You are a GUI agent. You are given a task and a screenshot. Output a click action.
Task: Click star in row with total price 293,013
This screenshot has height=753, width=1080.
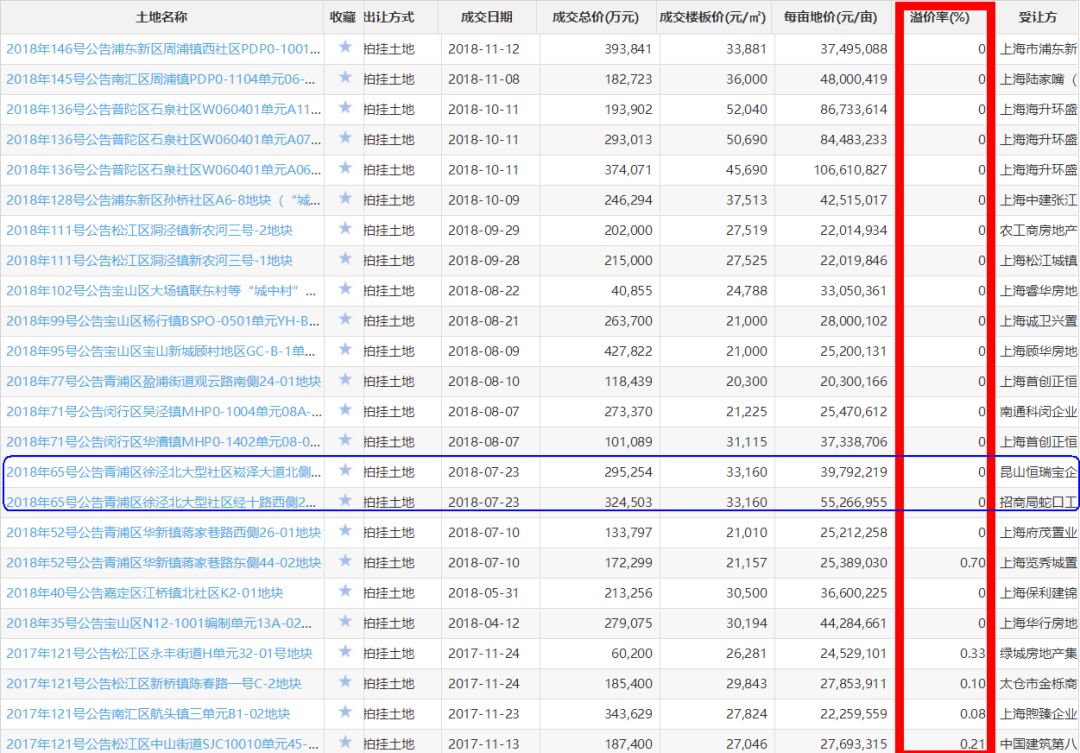pos(345,138)
